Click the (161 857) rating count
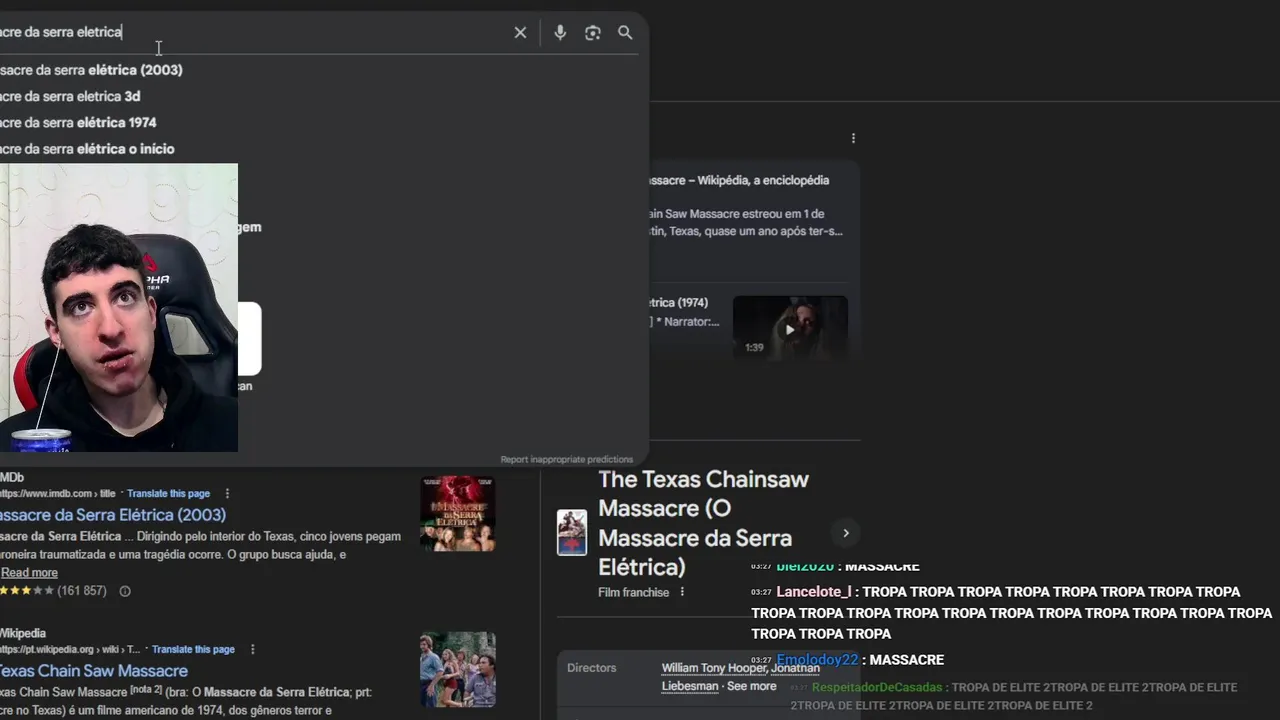The width and height of the screenshot is (1280, 720). pyautogui.click(x=82, y=591)
